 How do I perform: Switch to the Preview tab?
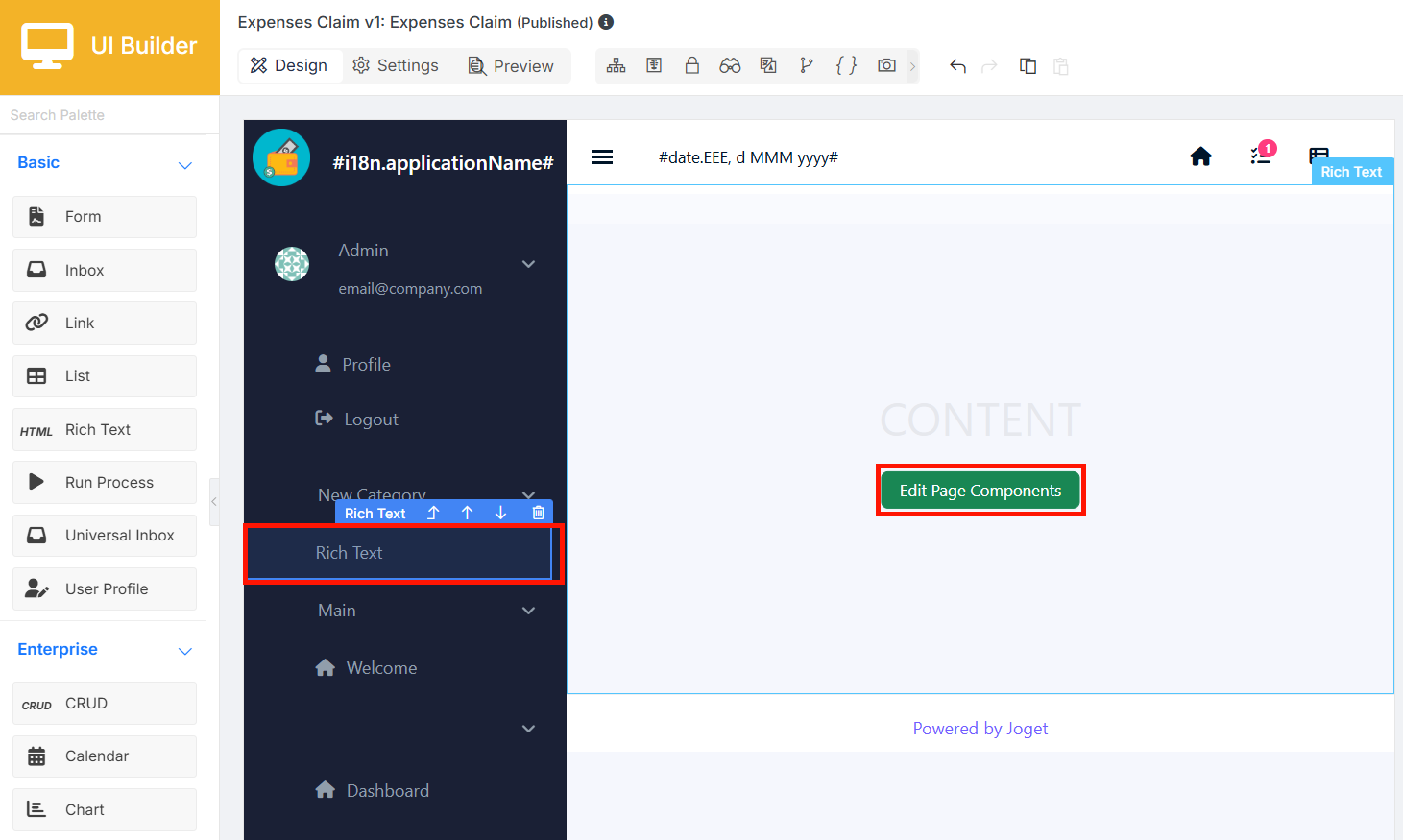[x=511, y=65]
